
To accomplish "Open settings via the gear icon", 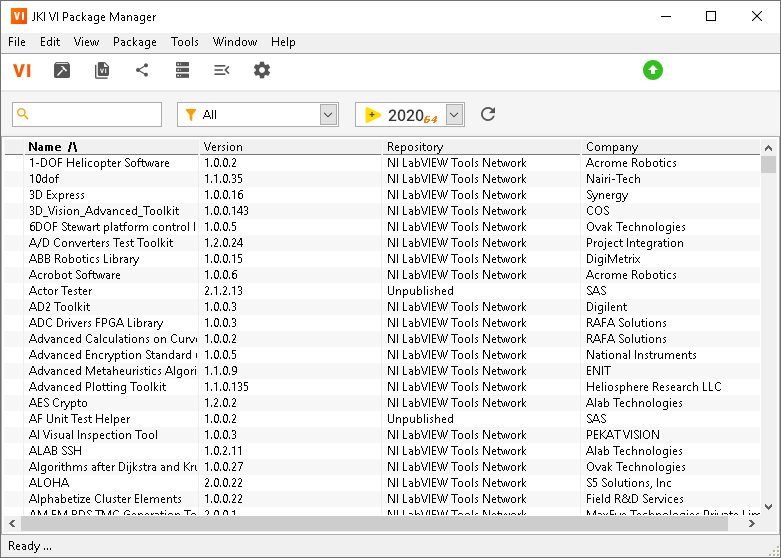I will pos(261,70).
